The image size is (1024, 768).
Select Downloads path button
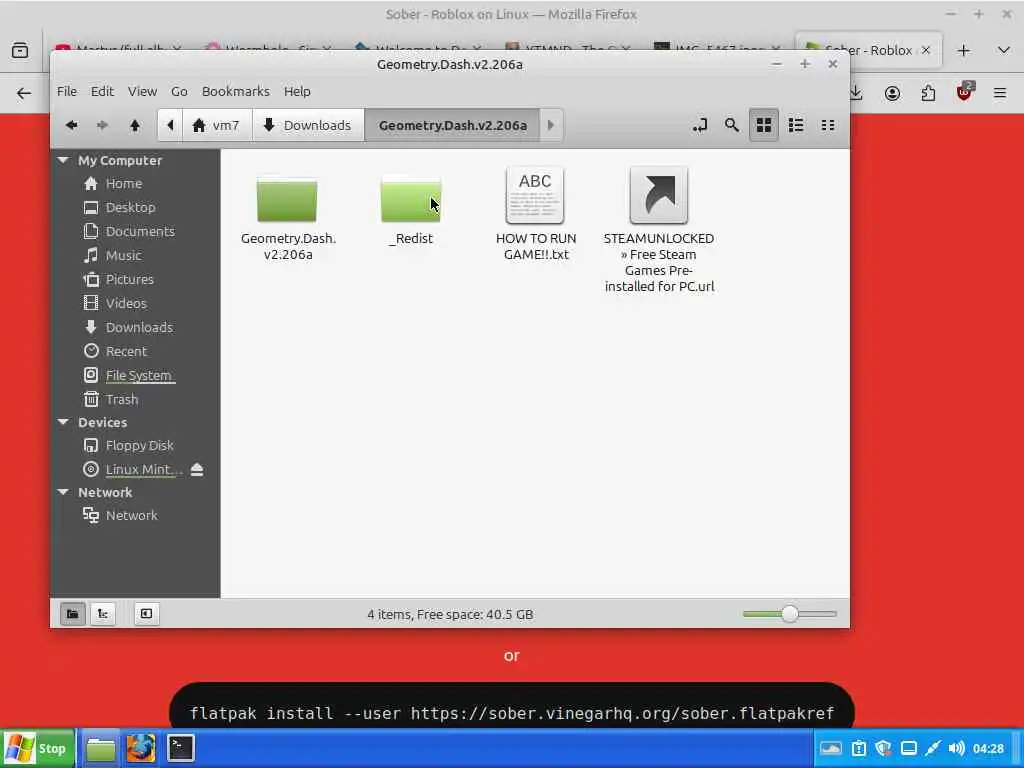[307, 125]
